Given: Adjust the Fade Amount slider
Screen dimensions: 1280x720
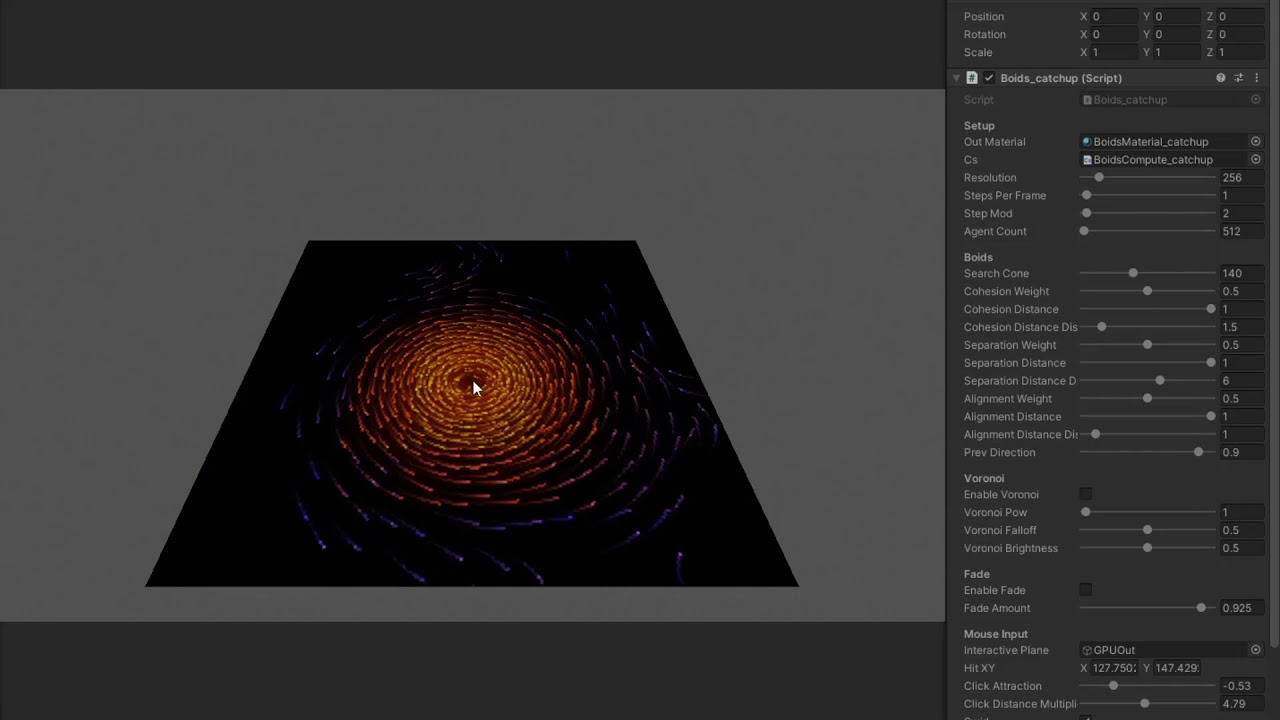Looking at the screenshot, I should (x=1148, y=609).
